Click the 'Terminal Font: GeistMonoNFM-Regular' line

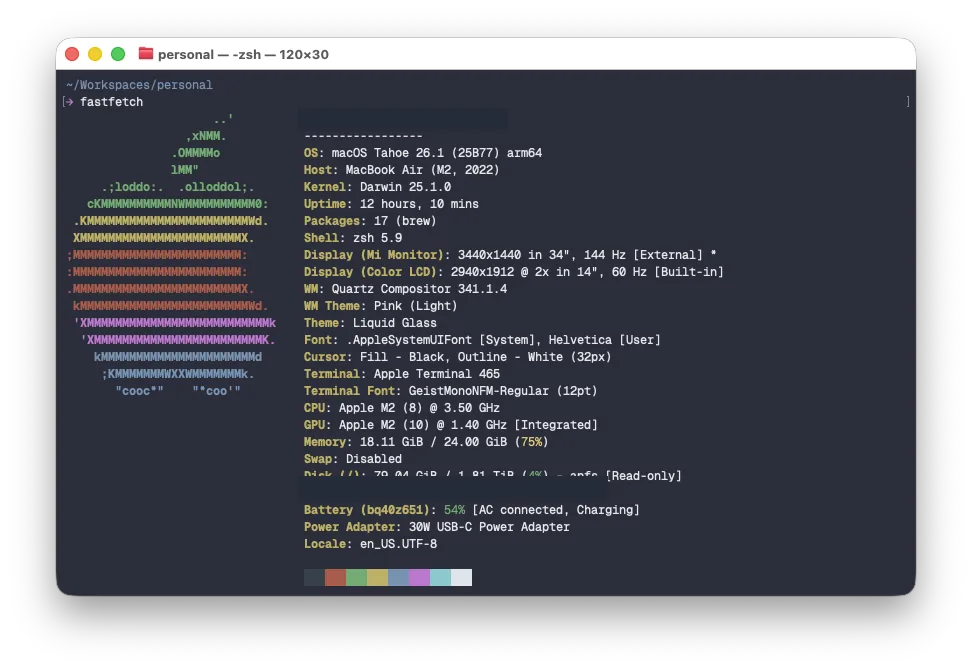(x=451, y=391)
